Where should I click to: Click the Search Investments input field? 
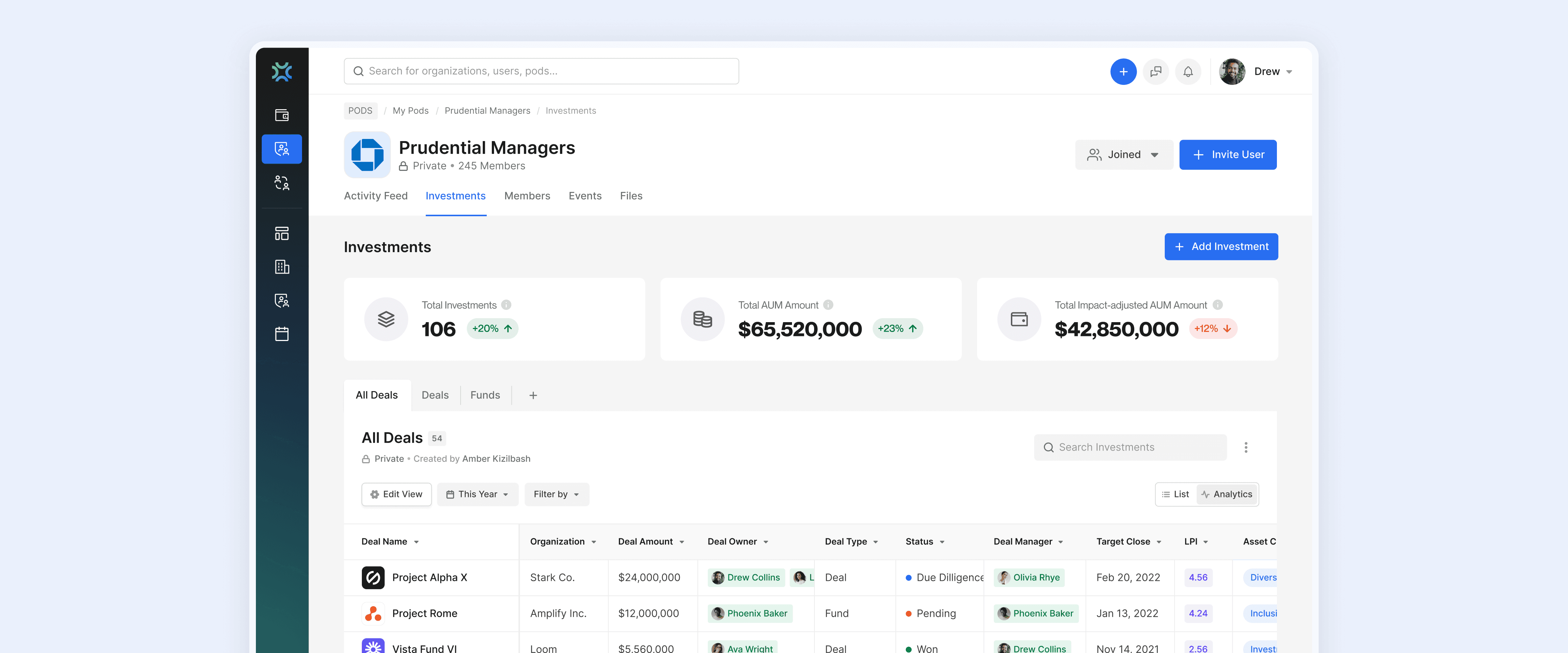tap(1130, 447)
